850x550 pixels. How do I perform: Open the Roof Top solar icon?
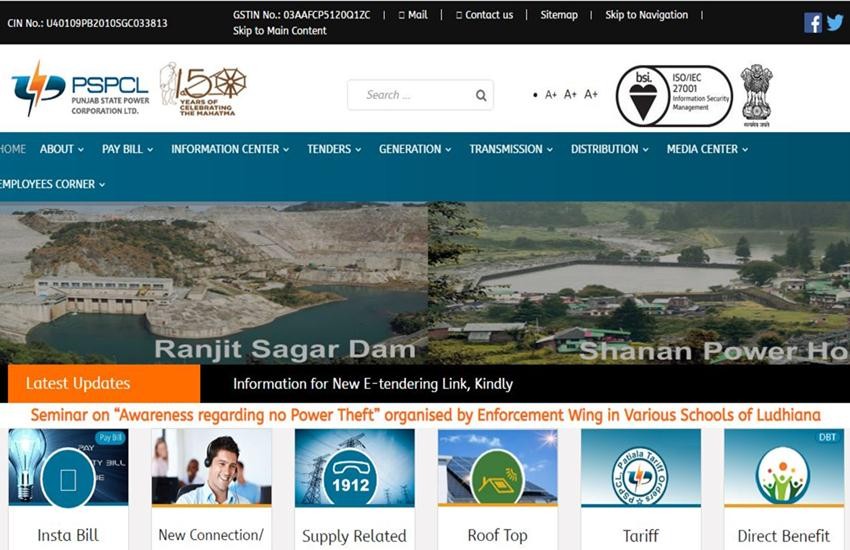[x=497, y=468]
